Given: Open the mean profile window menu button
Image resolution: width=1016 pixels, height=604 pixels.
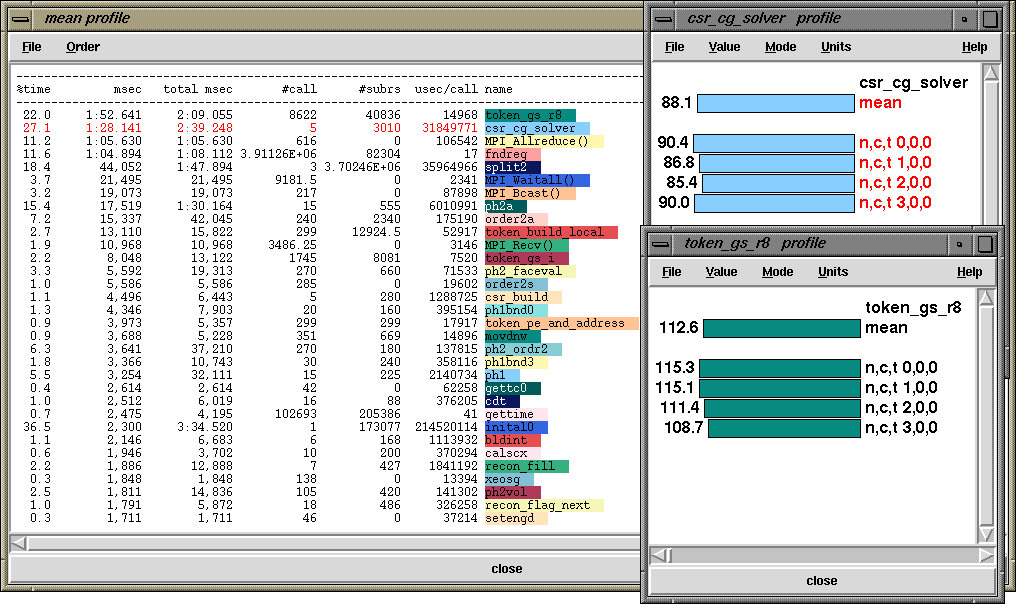Looking at the screenshot, I should pyautogui.click(x=21, y=19).
